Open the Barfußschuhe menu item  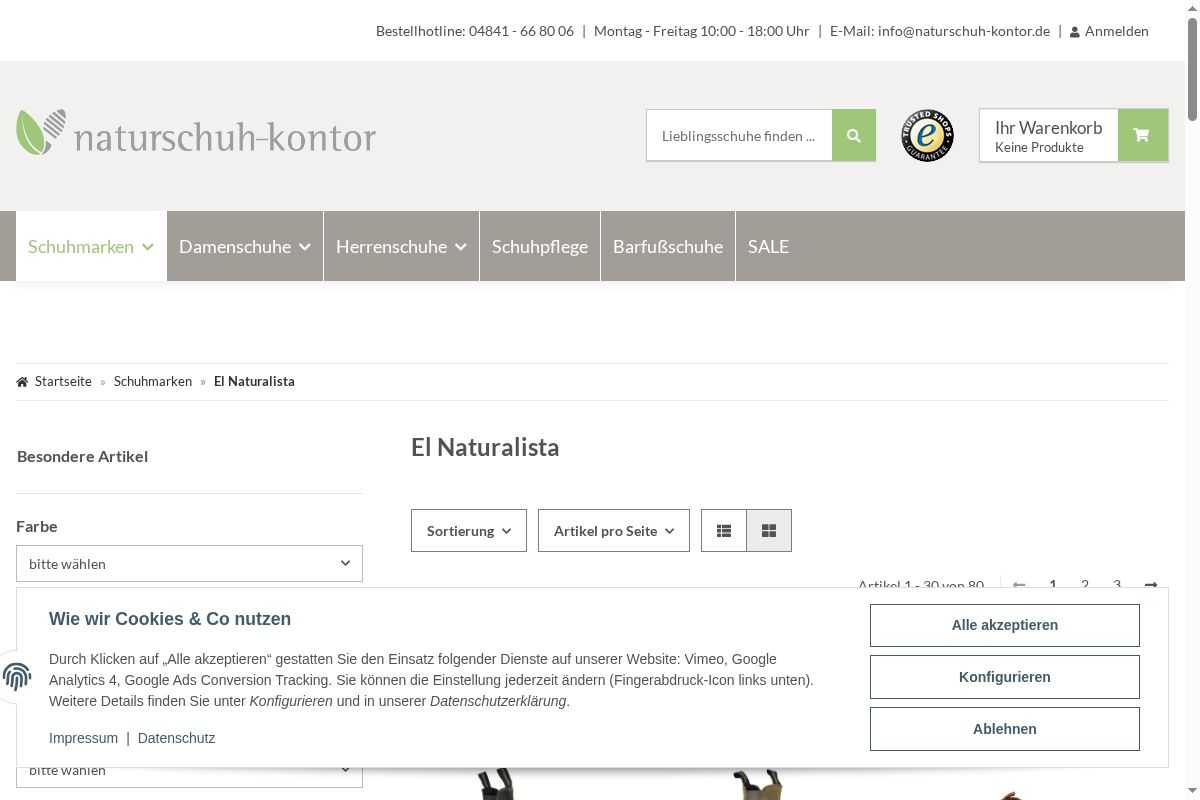(x=667, y=246)
